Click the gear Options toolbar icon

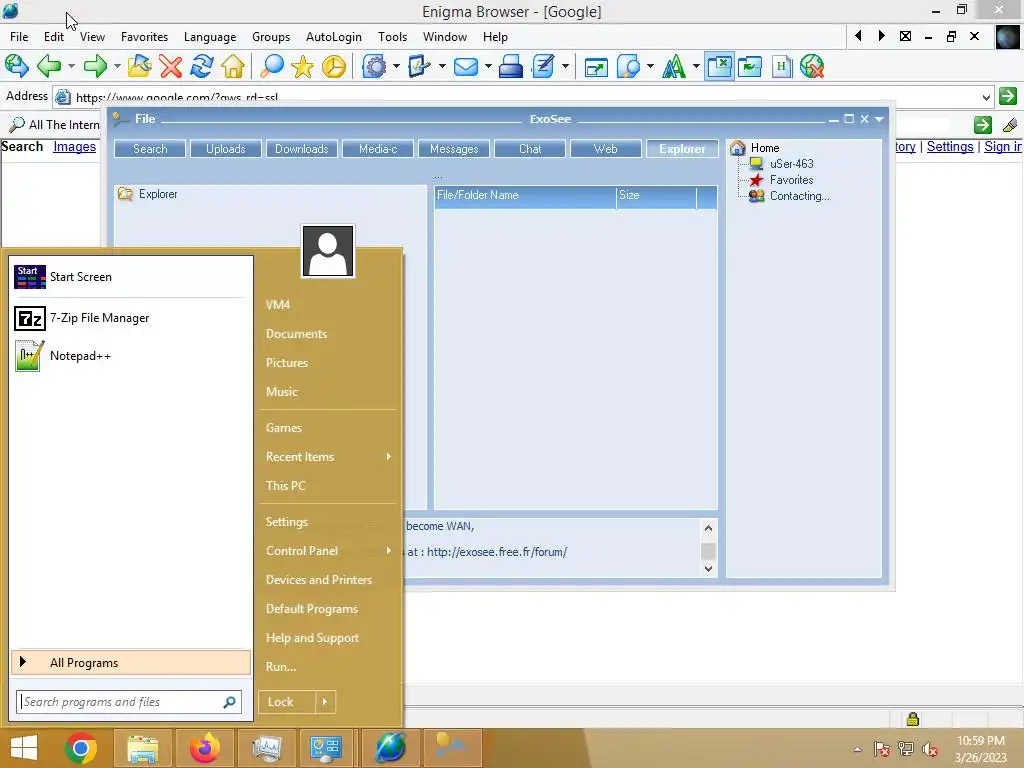(x=375, y=66)
